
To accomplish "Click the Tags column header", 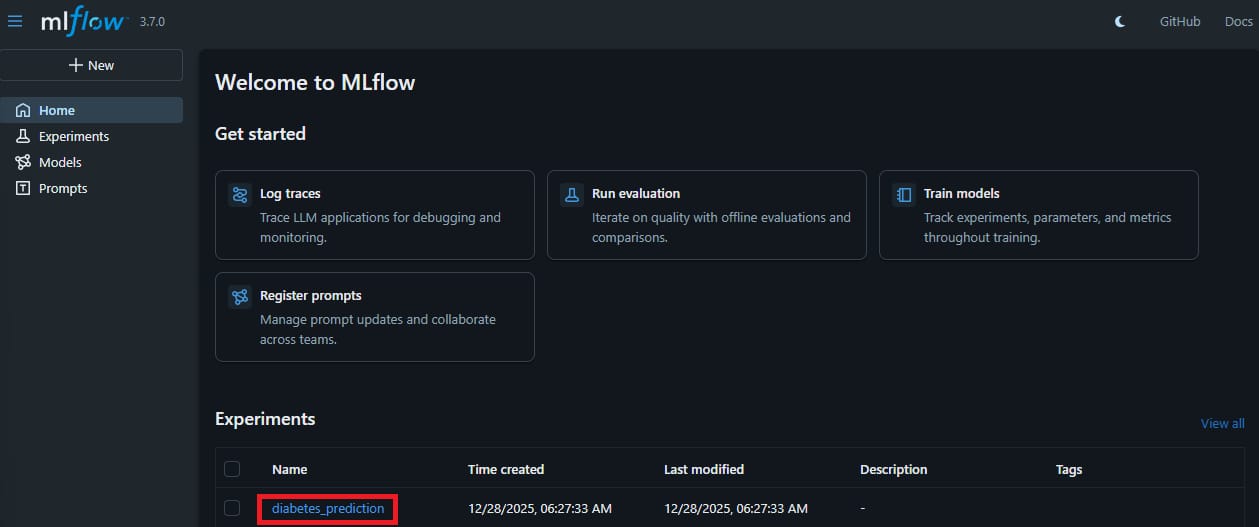I will 1069,469.
